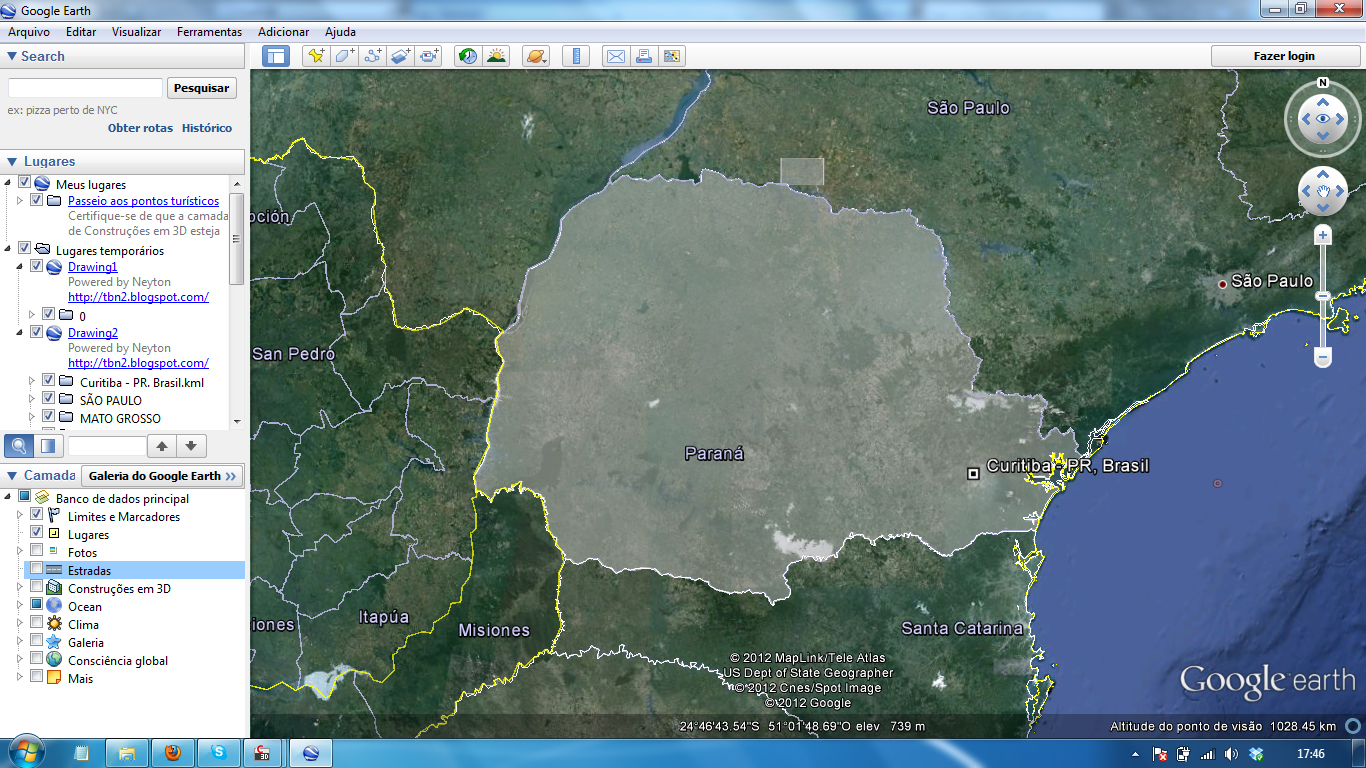Expand the Mais layer tree node
This screenshot has width=1366, height=768.
point(19,678)
